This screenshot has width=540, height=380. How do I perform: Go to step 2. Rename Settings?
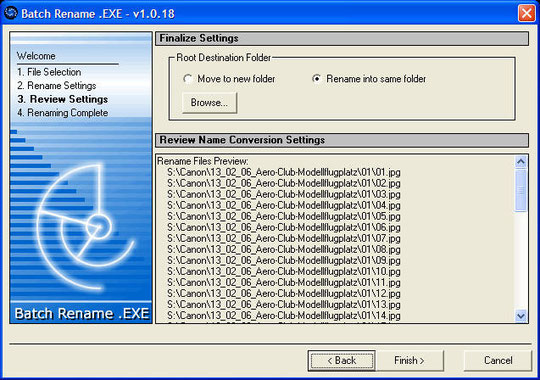[x=57, y=85]
